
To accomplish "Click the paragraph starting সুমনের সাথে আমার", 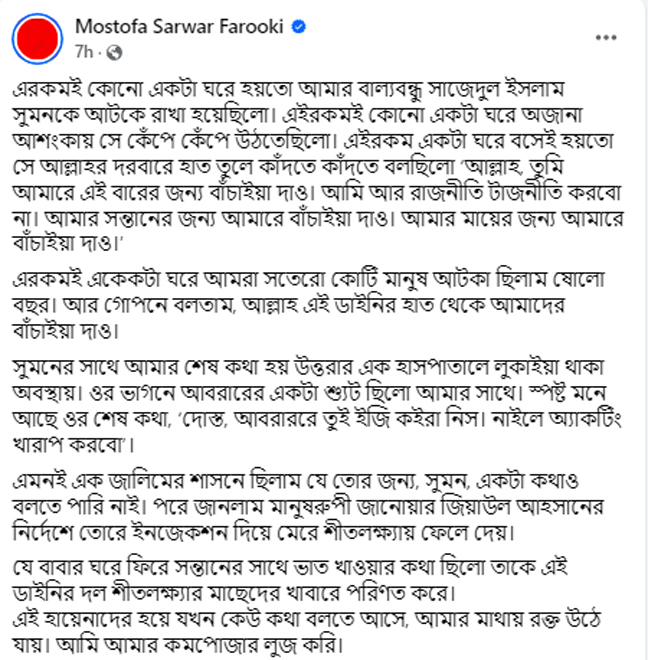I will pyautogui.click(x=317, y=406).
